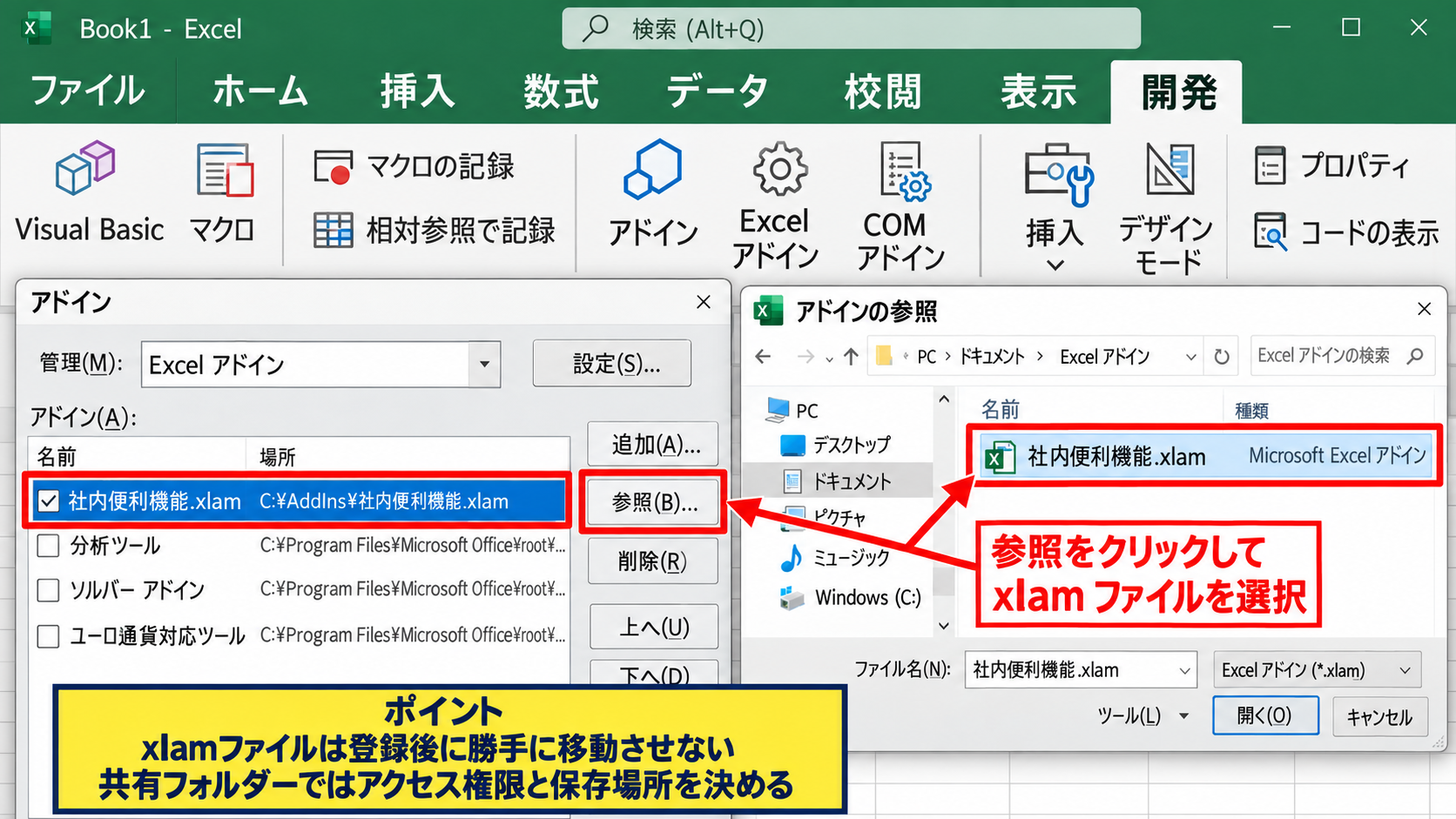Viewport: 1456px width, 819px height.
Task: Switch to the 数式 tab
Action: [561, 91]
